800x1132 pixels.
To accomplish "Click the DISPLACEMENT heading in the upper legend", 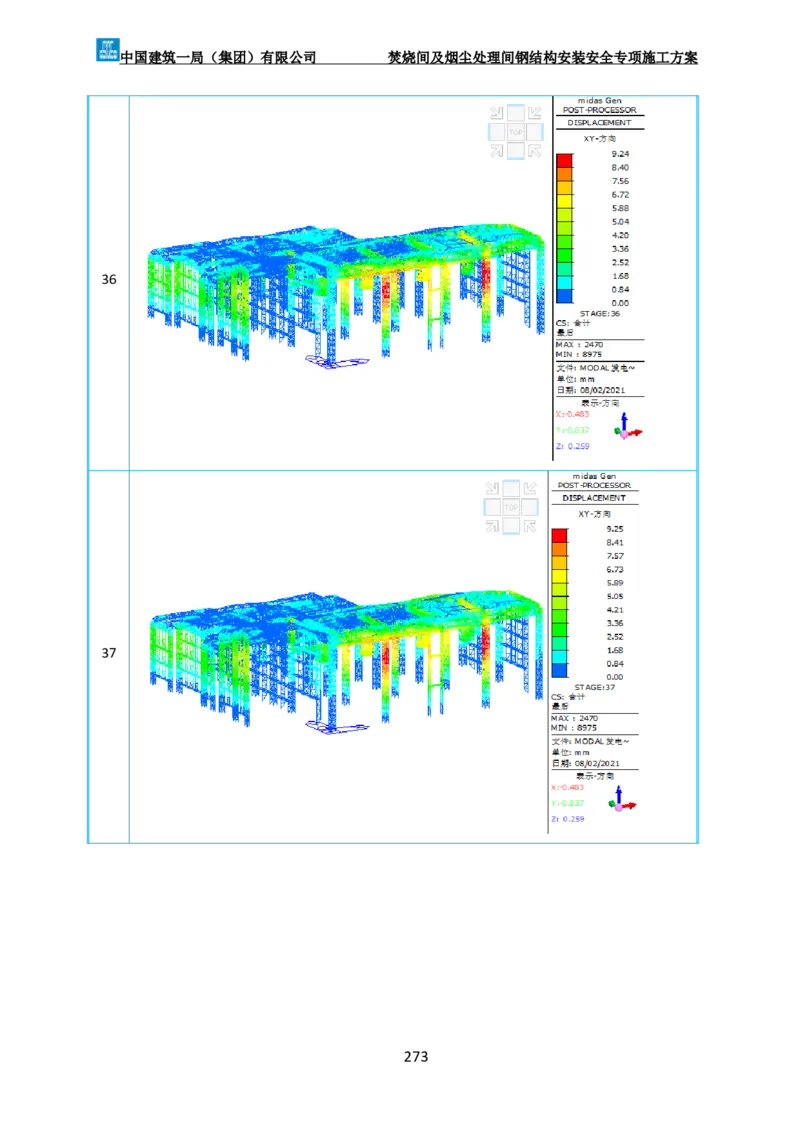I will [599, 123].
